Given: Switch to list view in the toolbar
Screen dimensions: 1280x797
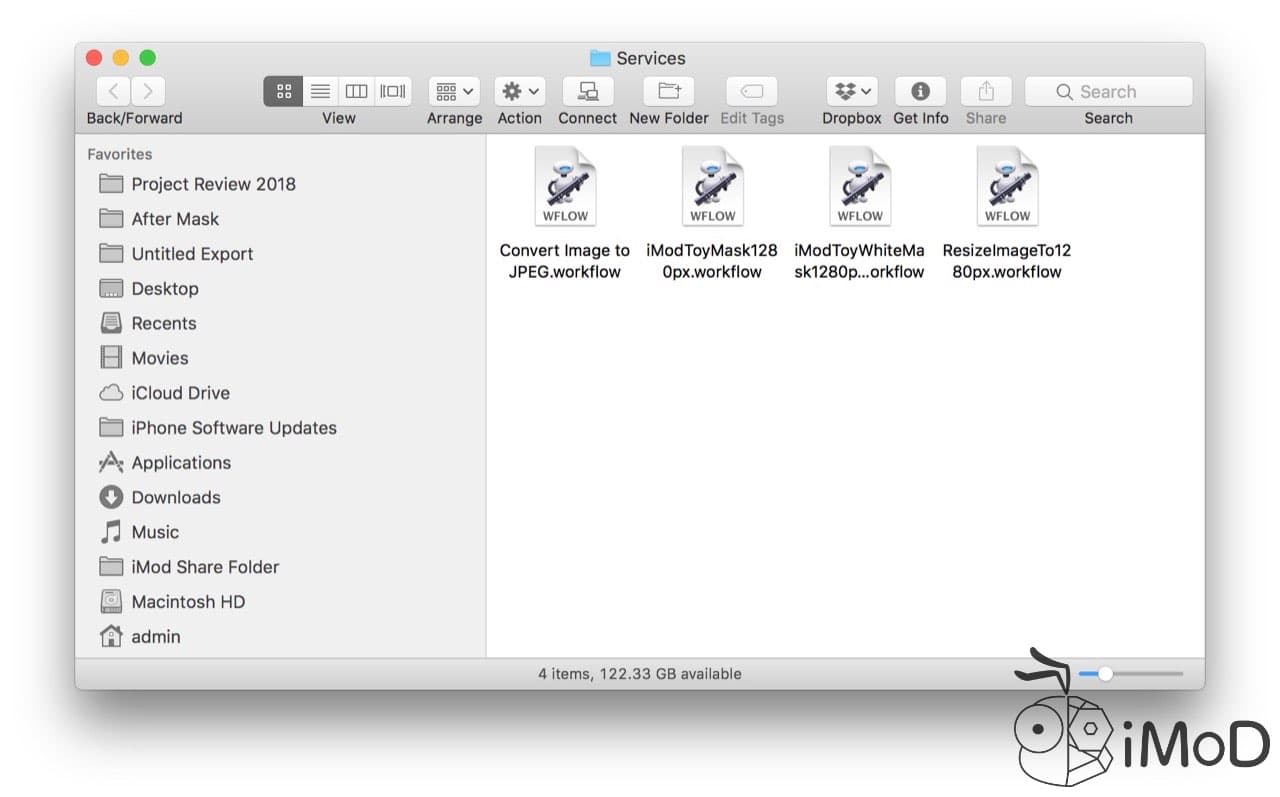Looking at the screenshot, I should 320,90.
